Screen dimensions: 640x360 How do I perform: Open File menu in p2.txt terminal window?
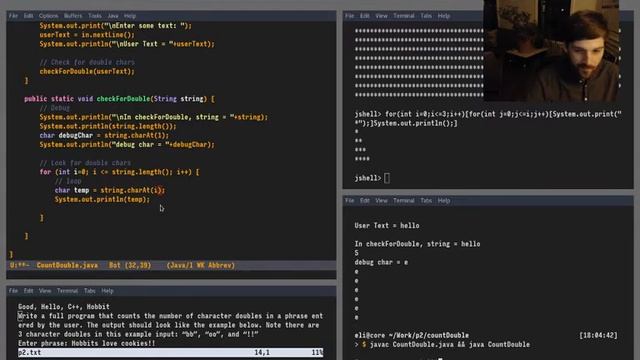pyautogui.click(x=13, y=291)
